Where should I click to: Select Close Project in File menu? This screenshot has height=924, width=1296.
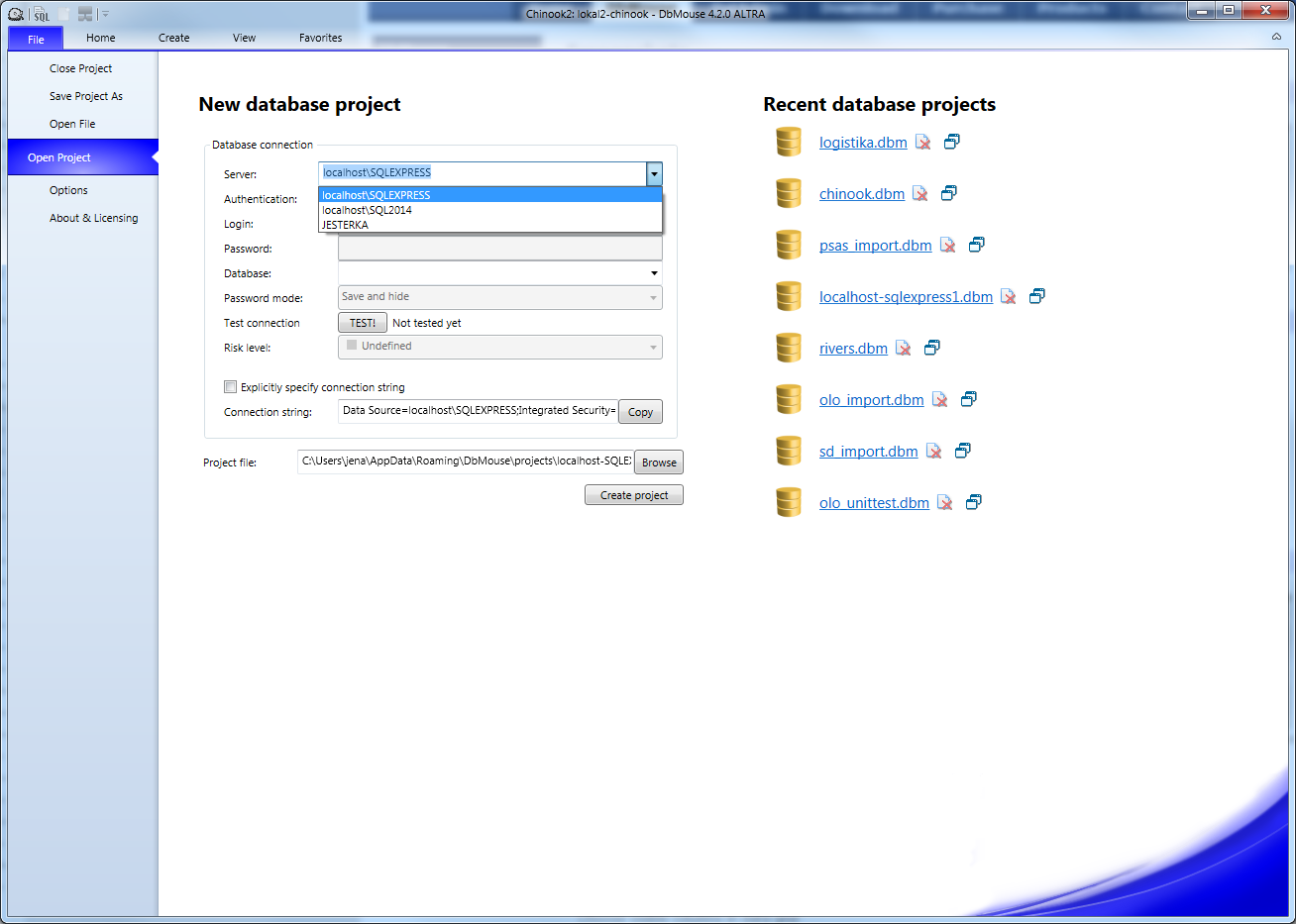(x=82, y=68)
